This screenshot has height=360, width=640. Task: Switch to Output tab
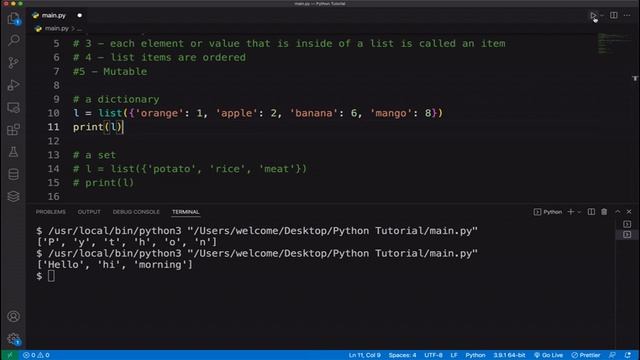[89, 212]
